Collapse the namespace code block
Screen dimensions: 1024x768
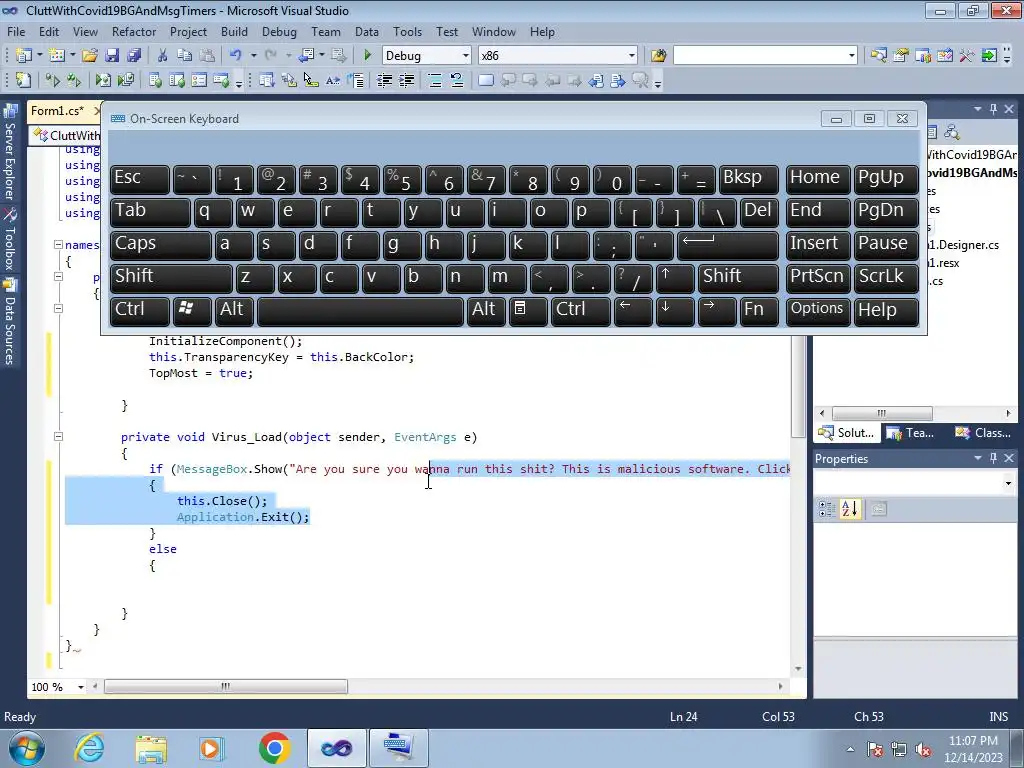(58, 245)
